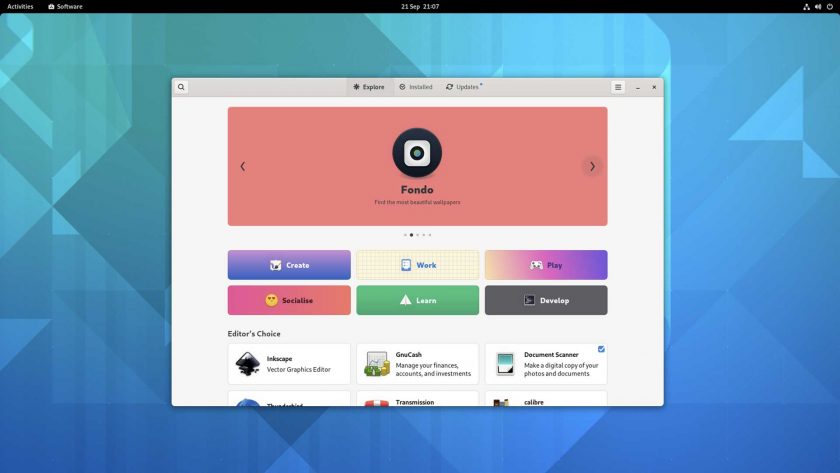
Task: Show previous featured app with left chevron
Action: tap(243, 167)
